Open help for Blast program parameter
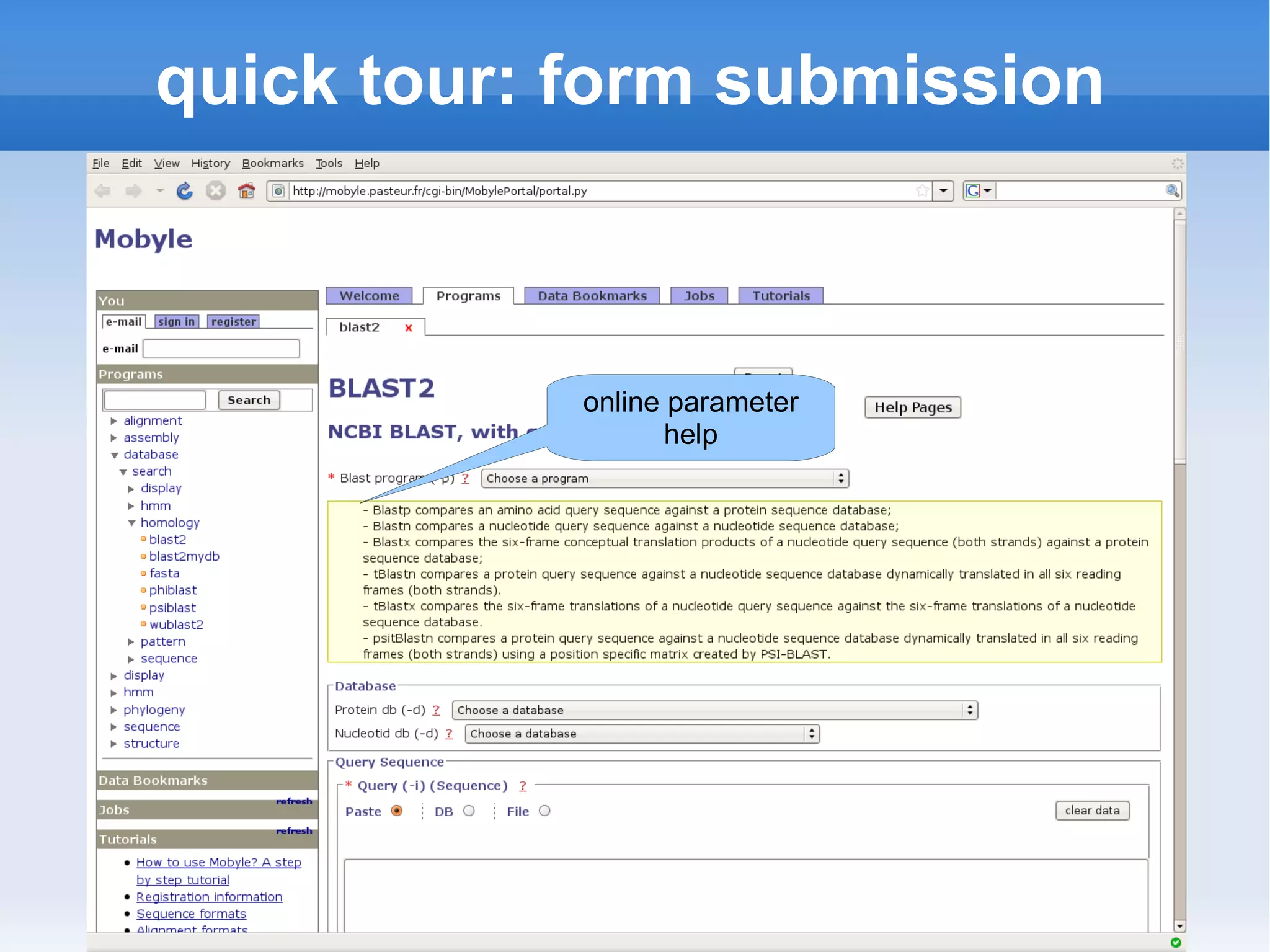Viewport: 1270px width, 952px height. tap(465, 478)
